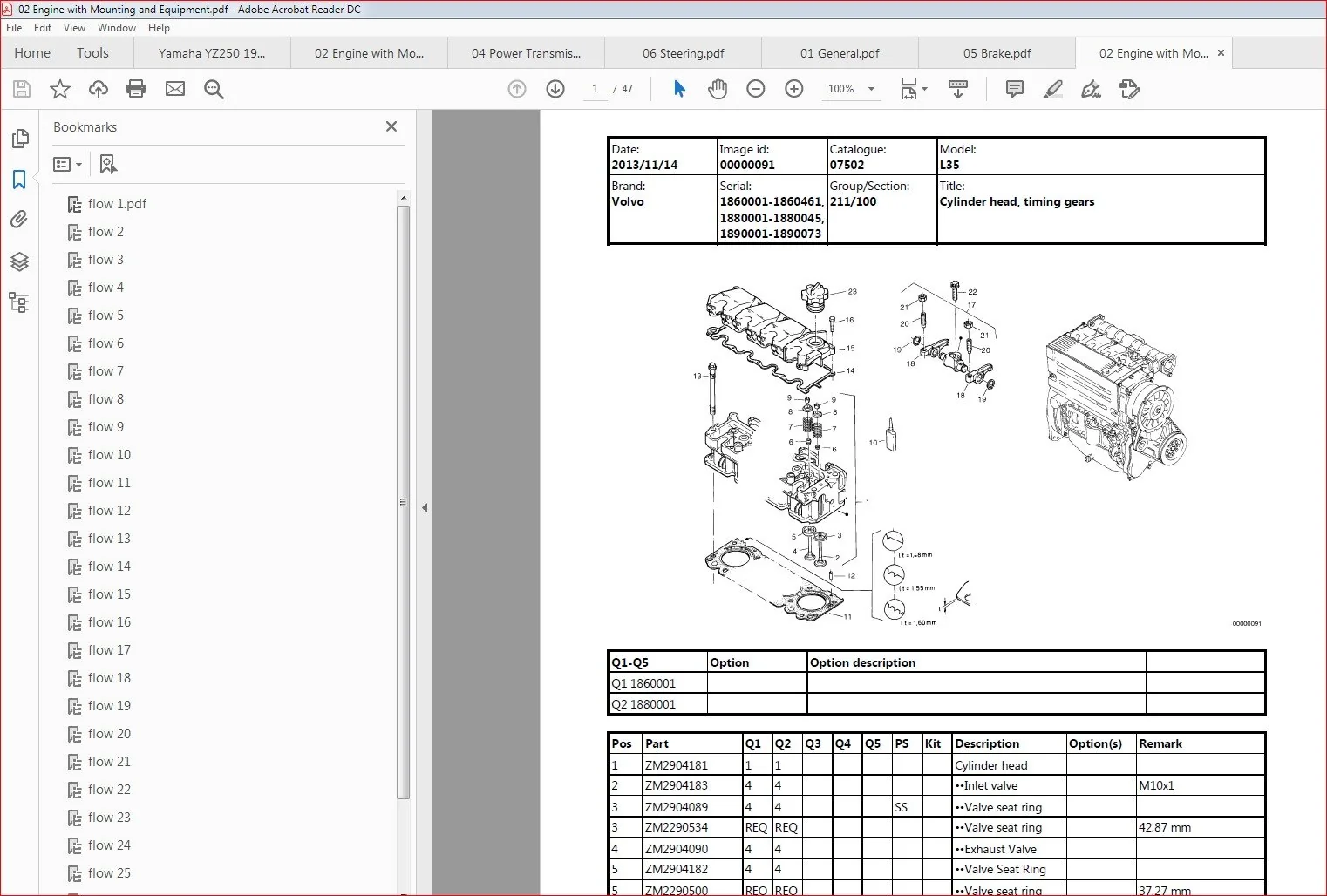
Task: Open the bookmarks options dropdown
Action: point(67,164)
